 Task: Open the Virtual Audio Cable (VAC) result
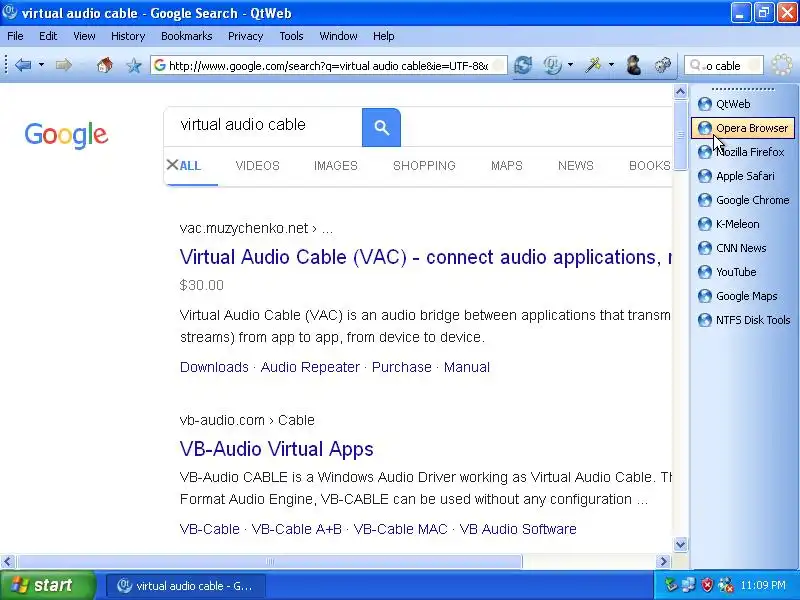426,257
